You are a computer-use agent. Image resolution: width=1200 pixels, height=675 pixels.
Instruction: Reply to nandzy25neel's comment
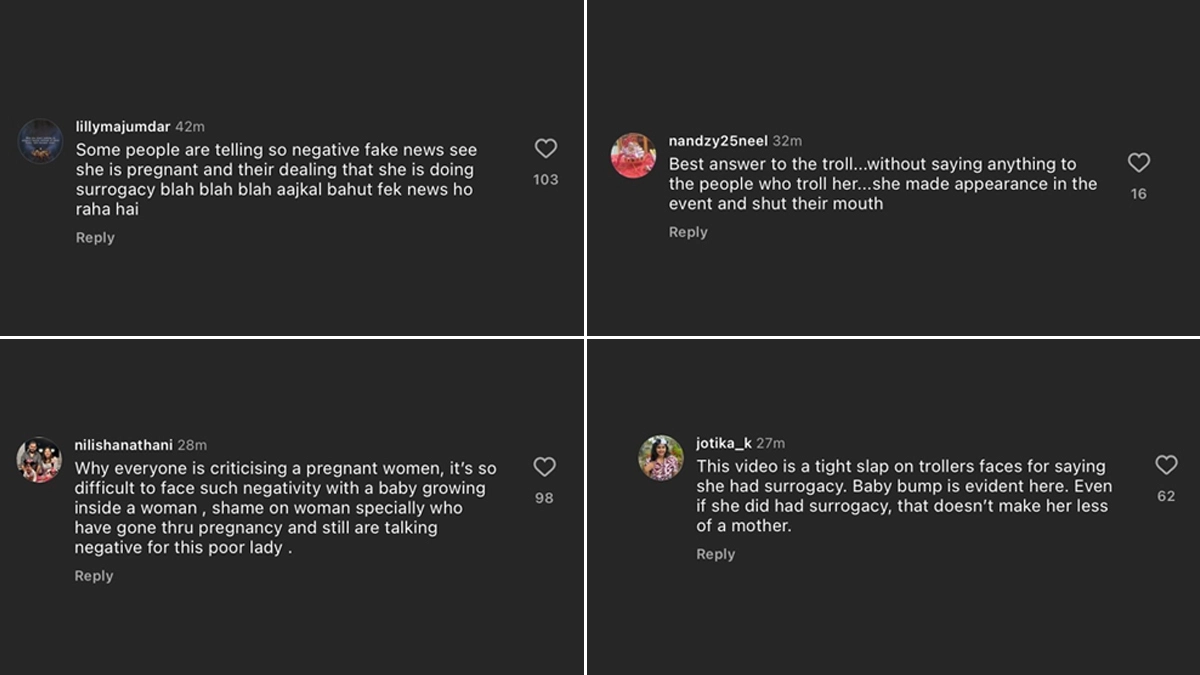(688, 232)
